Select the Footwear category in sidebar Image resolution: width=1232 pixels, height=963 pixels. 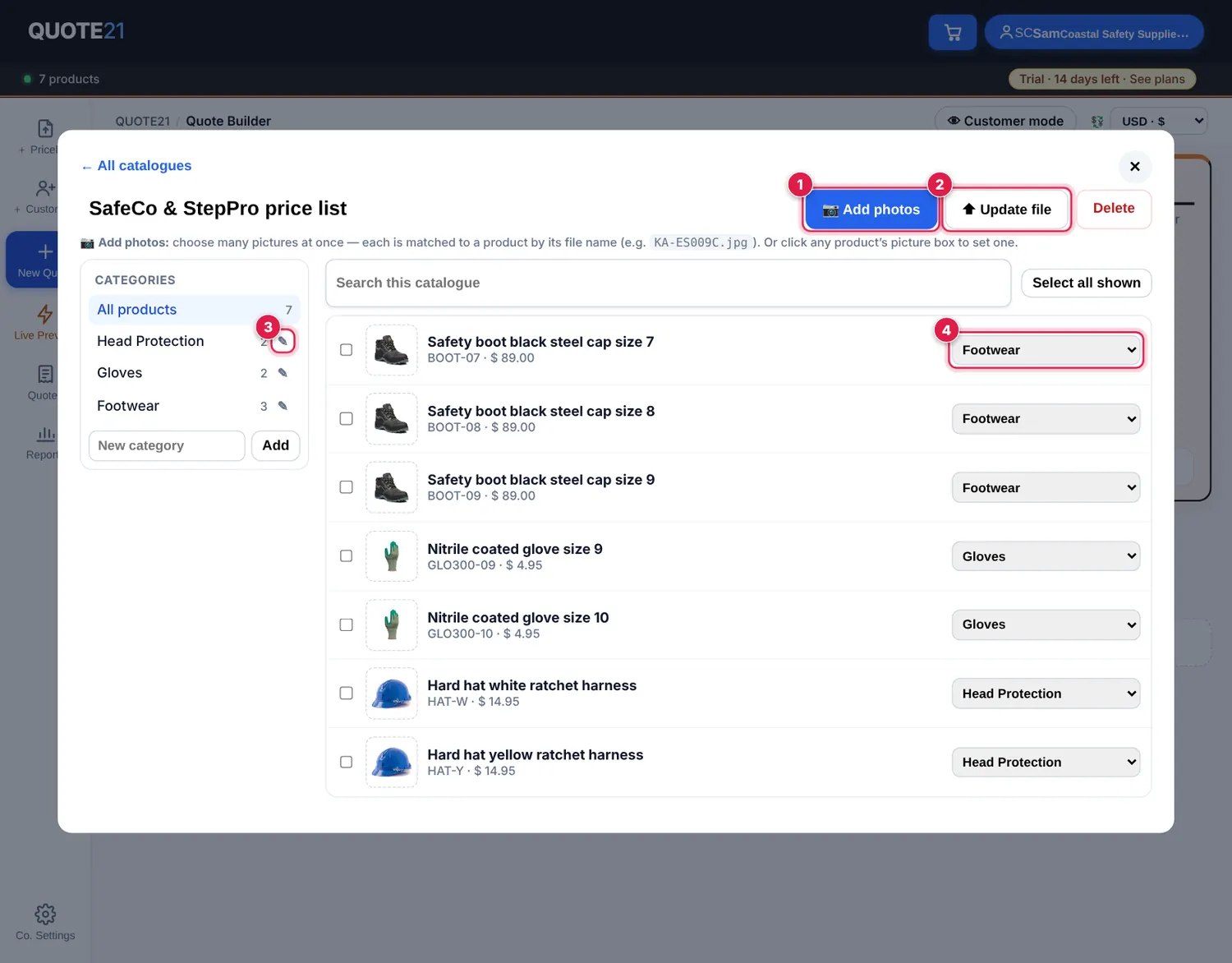click(128, 406)
